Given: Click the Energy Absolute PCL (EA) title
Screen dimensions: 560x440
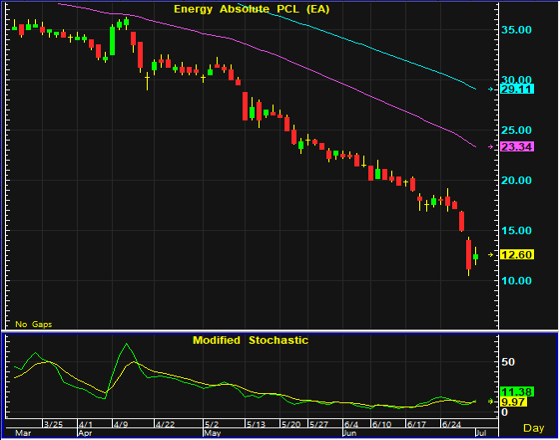Looking at the screenshot, I should (251, 9).
